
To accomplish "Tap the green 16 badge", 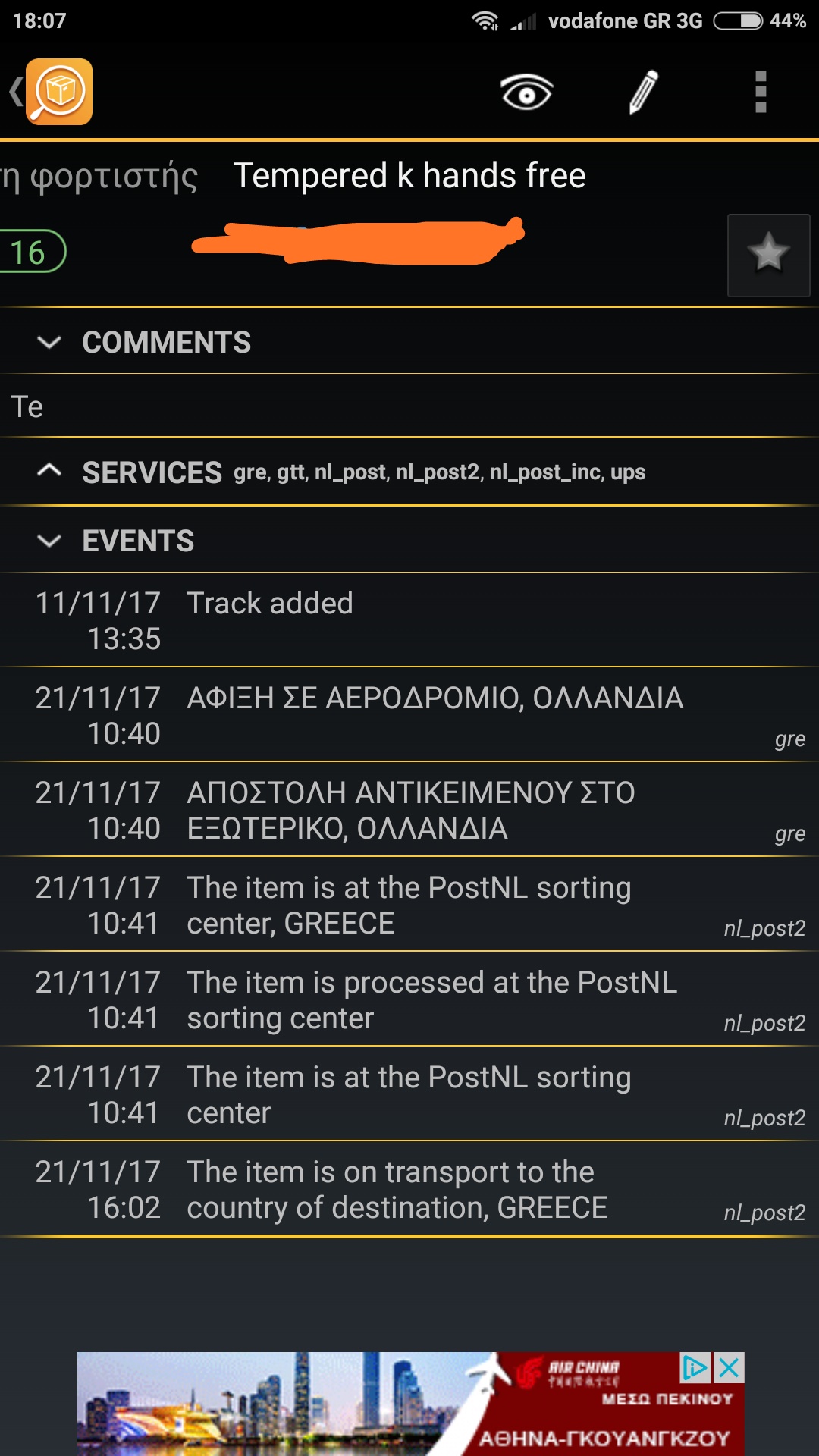I will tap(30, 252).
